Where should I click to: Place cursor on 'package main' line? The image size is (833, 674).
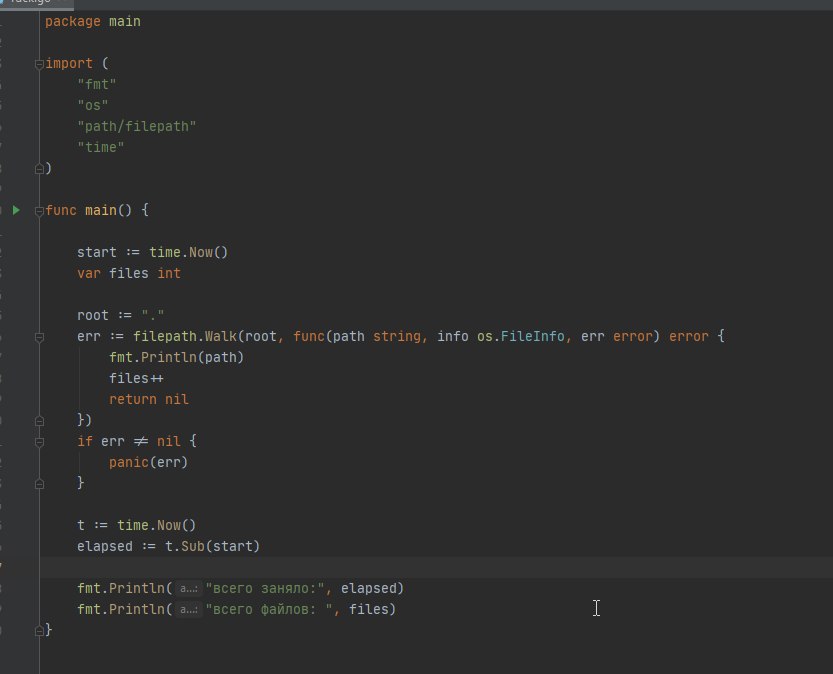click(93, 21)
